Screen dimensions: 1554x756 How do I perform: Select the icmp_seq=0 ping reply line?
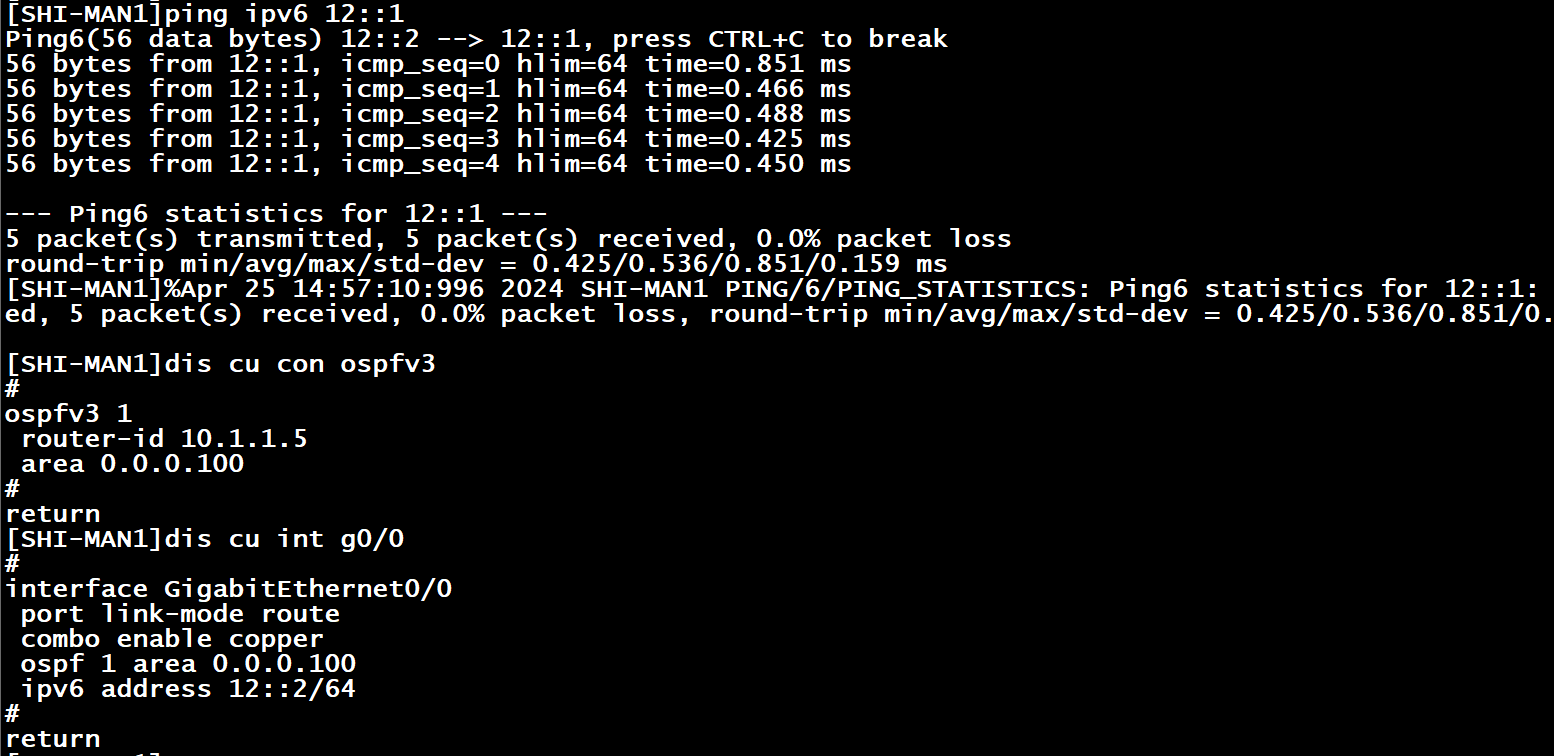[x=428, y=64]
